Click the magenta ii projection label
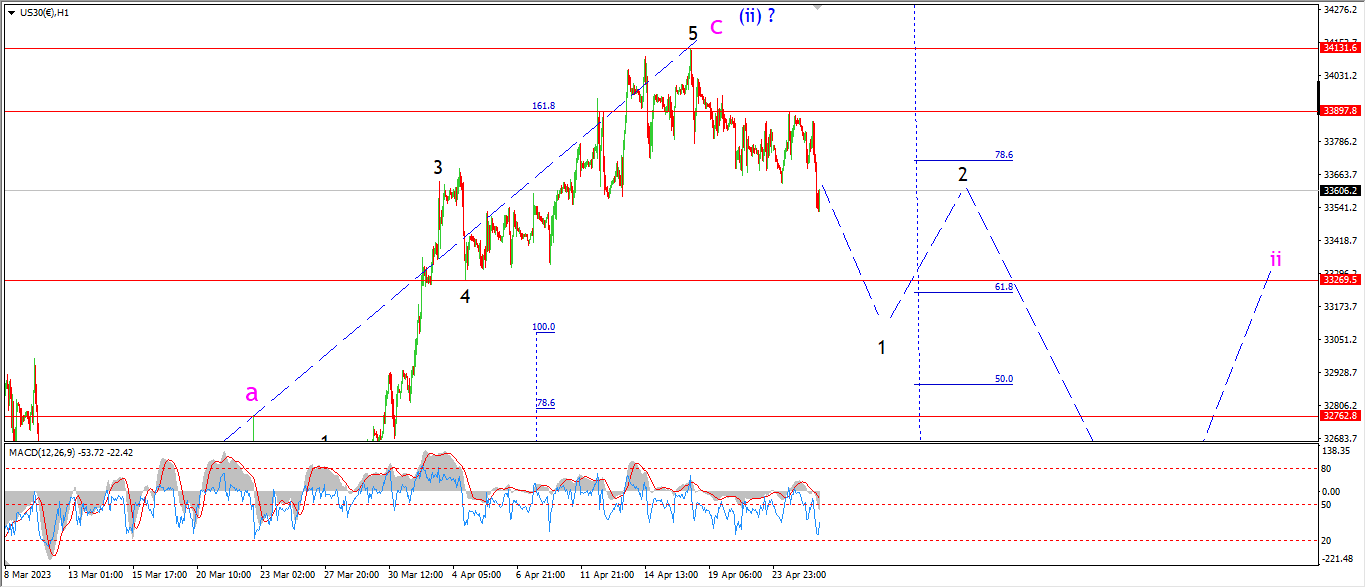The image size is (1366, 588). [x=1275, y=259]
